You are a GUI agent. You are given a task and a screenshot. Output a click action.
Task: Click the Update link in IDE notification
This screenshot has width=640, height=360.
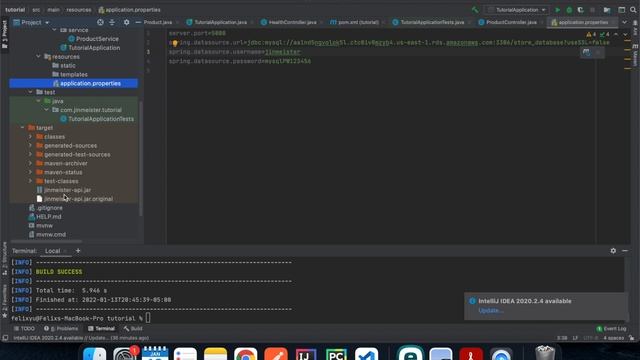coord(490,310)
